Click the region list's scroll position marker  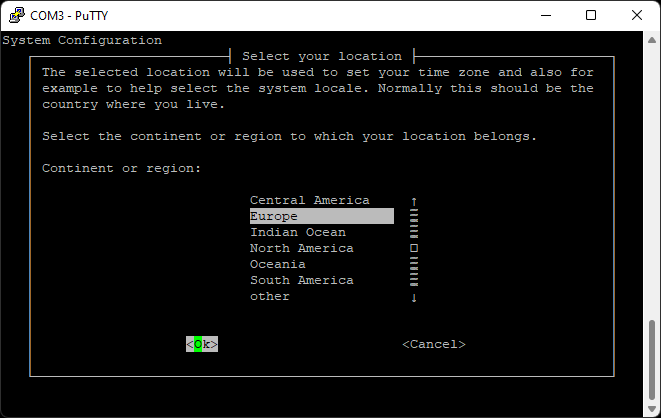(x=413, y=248)
